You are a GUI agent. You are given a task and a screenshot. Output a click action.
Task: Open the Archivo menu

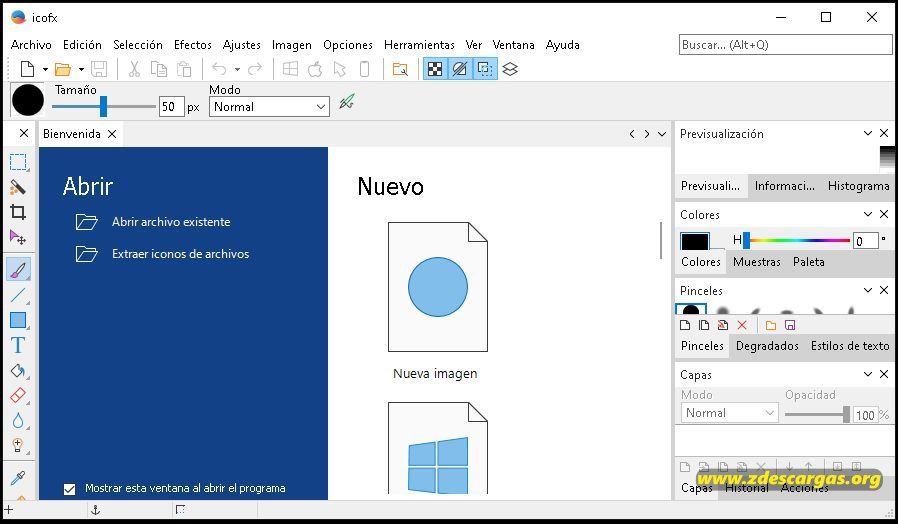pyautogui.click(x=31, y=45)
